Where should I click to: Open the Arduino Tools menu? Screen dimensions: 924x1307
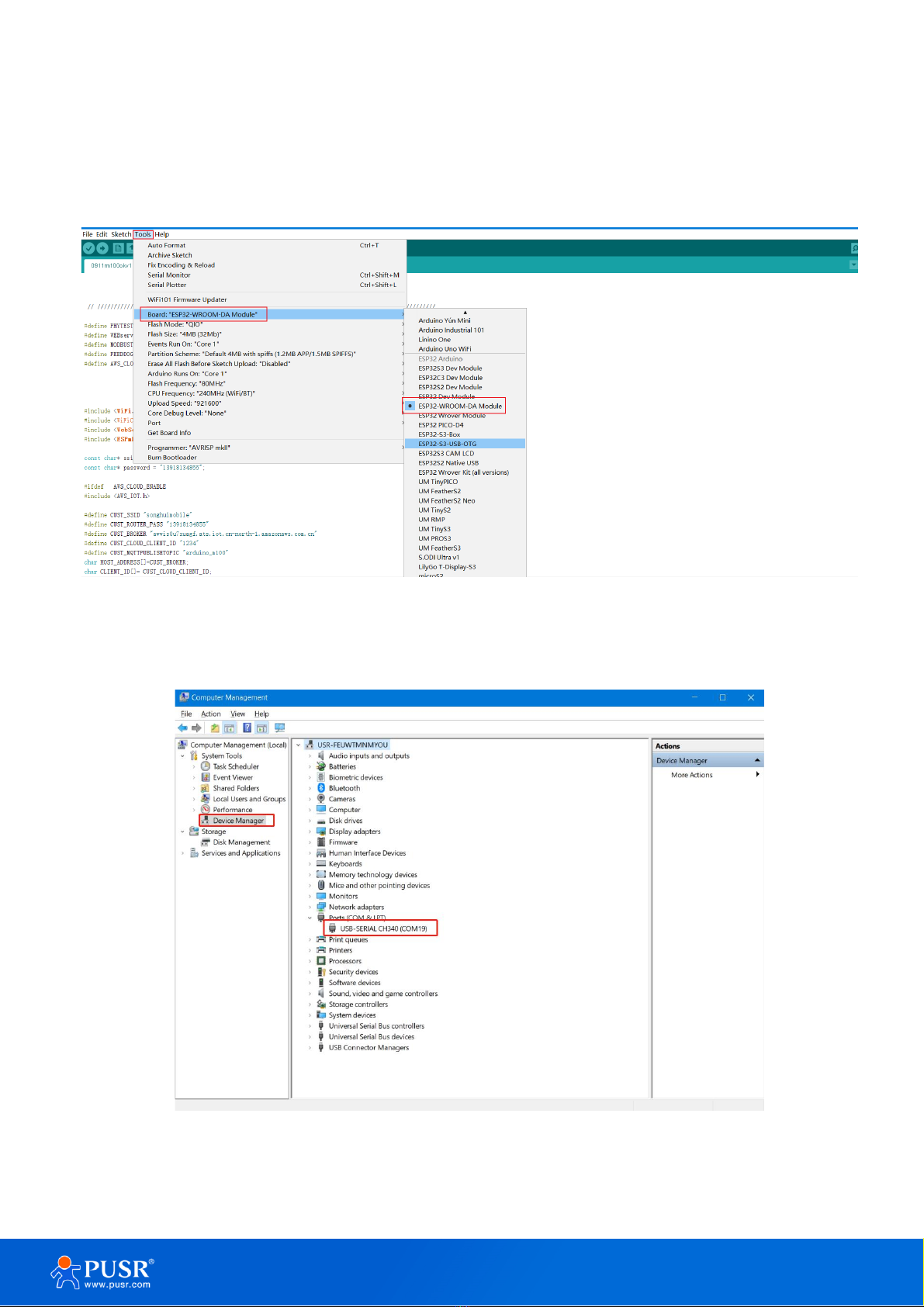(143, 234)
